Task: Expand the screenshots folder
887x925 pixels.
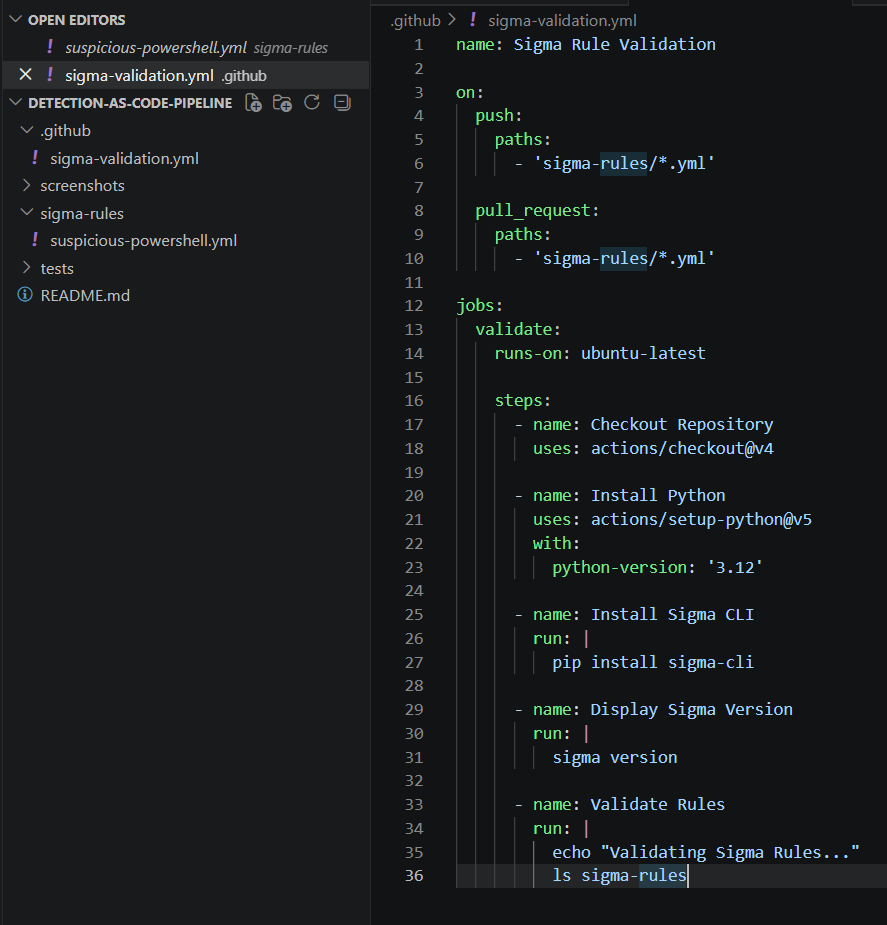Action: point(27,185)
